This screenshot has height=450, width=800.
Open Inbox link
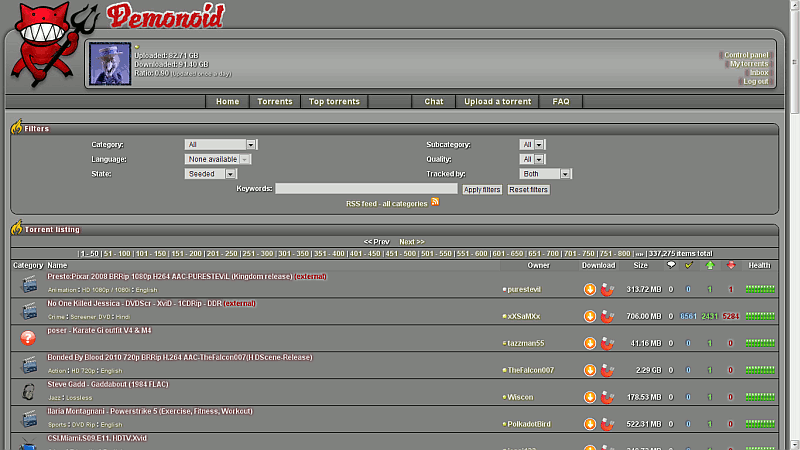coord(759,72)
